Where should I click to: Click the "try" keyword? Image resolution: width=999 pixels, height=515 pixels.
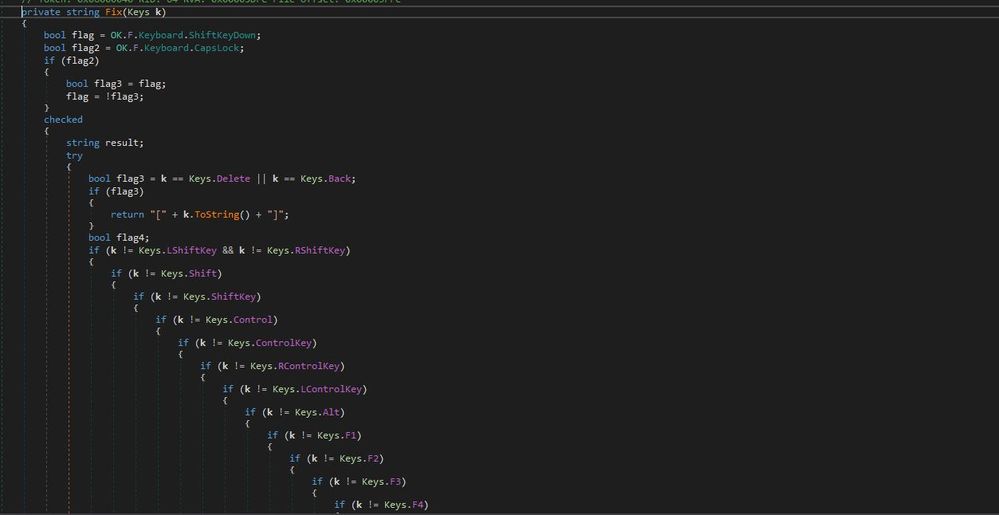point(74,156)
